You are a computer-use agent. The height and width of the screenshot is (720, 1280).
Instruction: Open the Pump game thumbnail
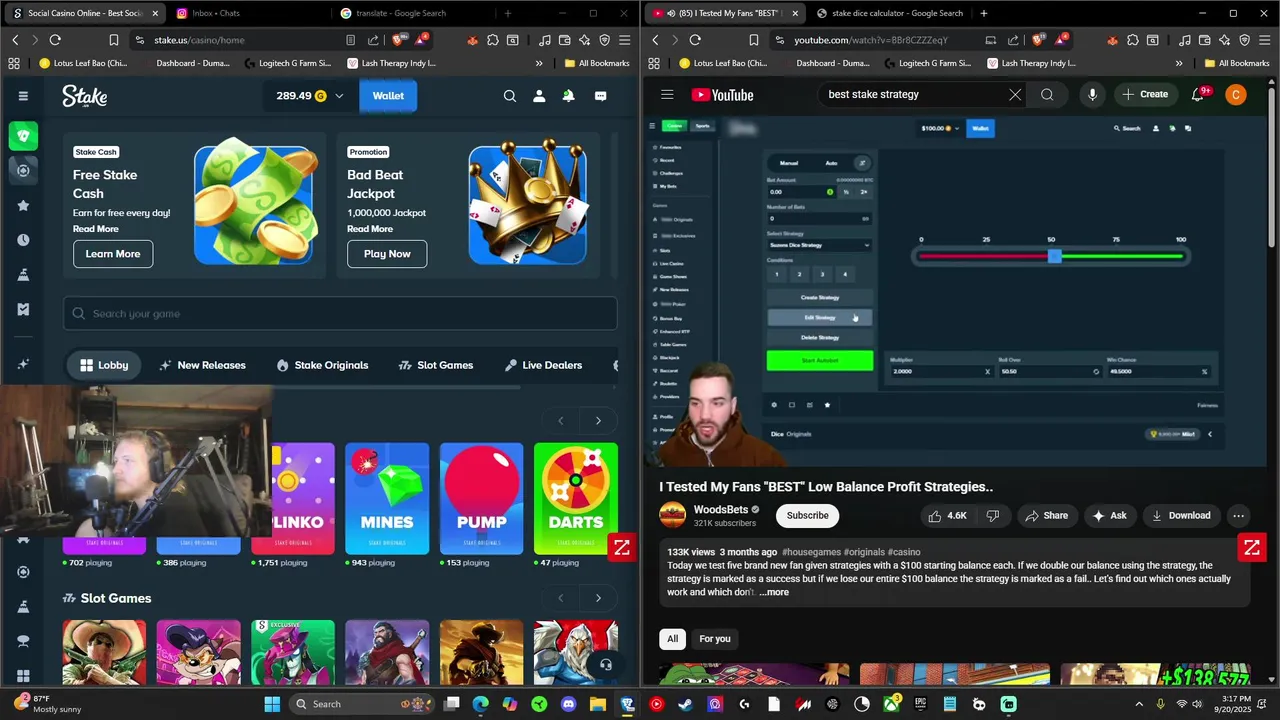click(x=481, y=499)
